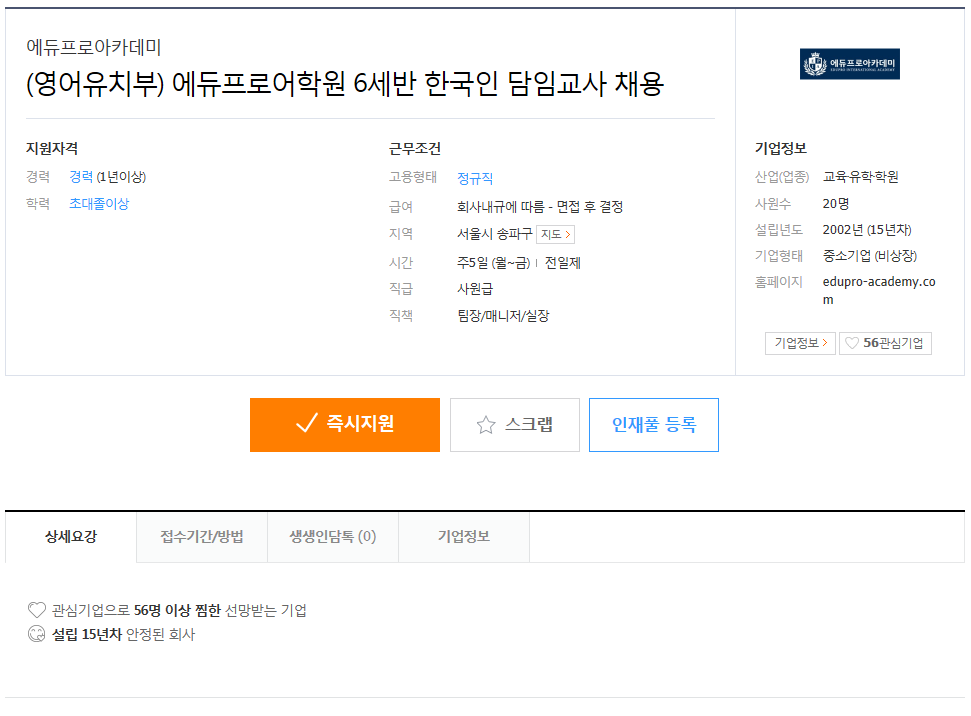
Task: Click the text 서울시 송파구
Action: point(494,234)
